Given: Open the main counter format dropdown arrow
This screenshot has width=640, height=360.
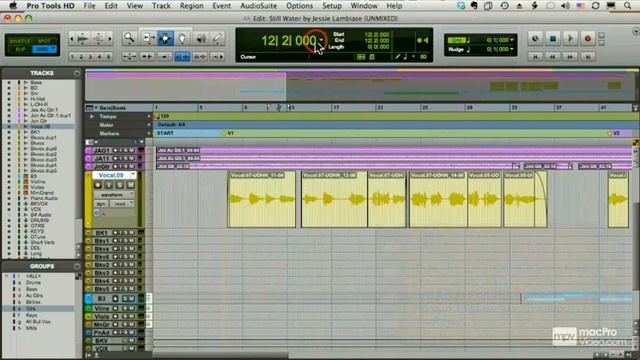Looking at the screenshot, I should (x=321, y=40).
